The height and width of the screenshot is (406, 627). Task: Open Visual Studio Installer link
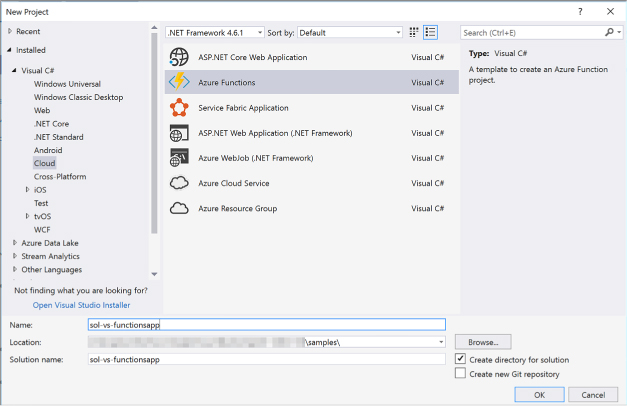(x=82, y=305)
